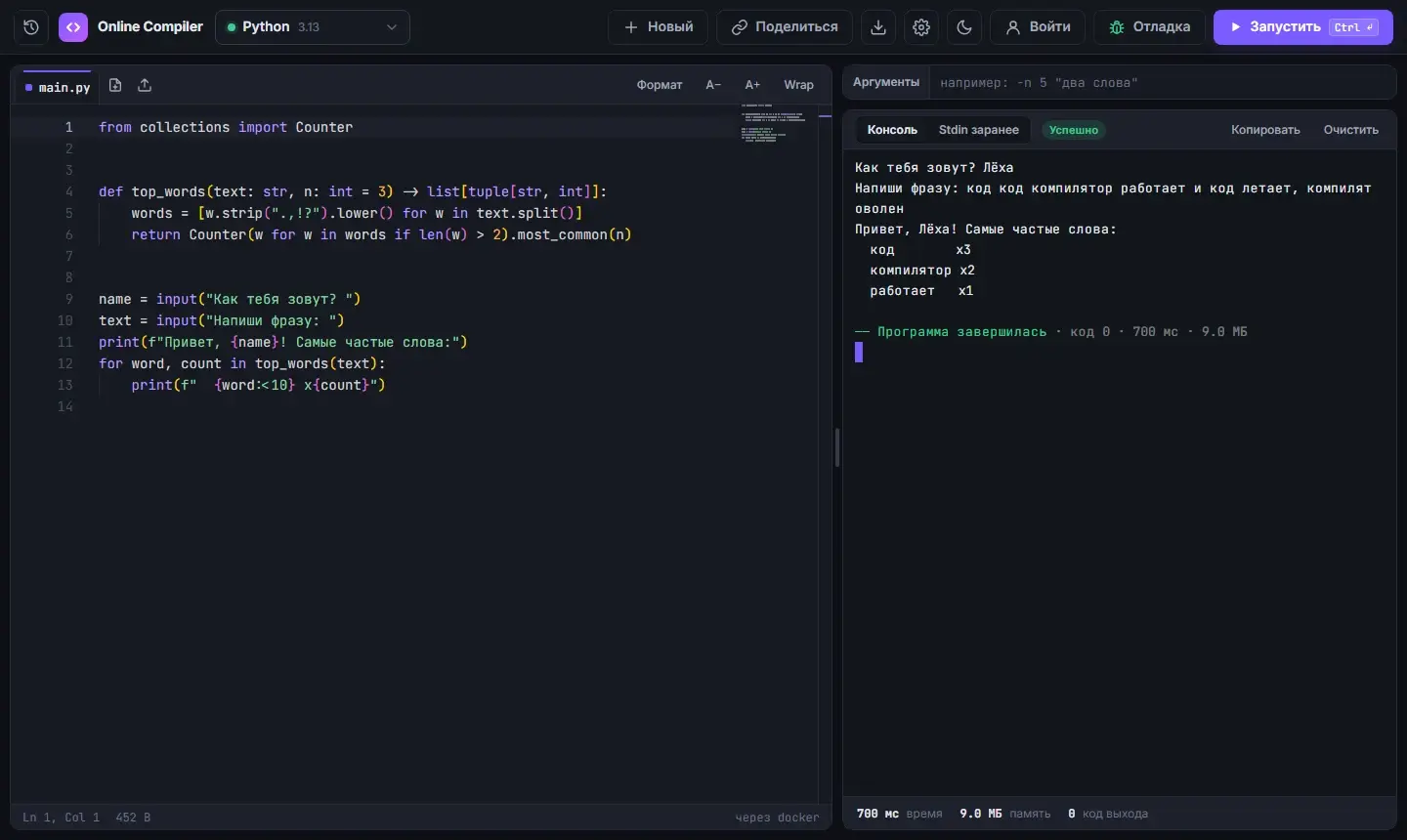Click Войти to sign in

click(x=1038, y=27)
